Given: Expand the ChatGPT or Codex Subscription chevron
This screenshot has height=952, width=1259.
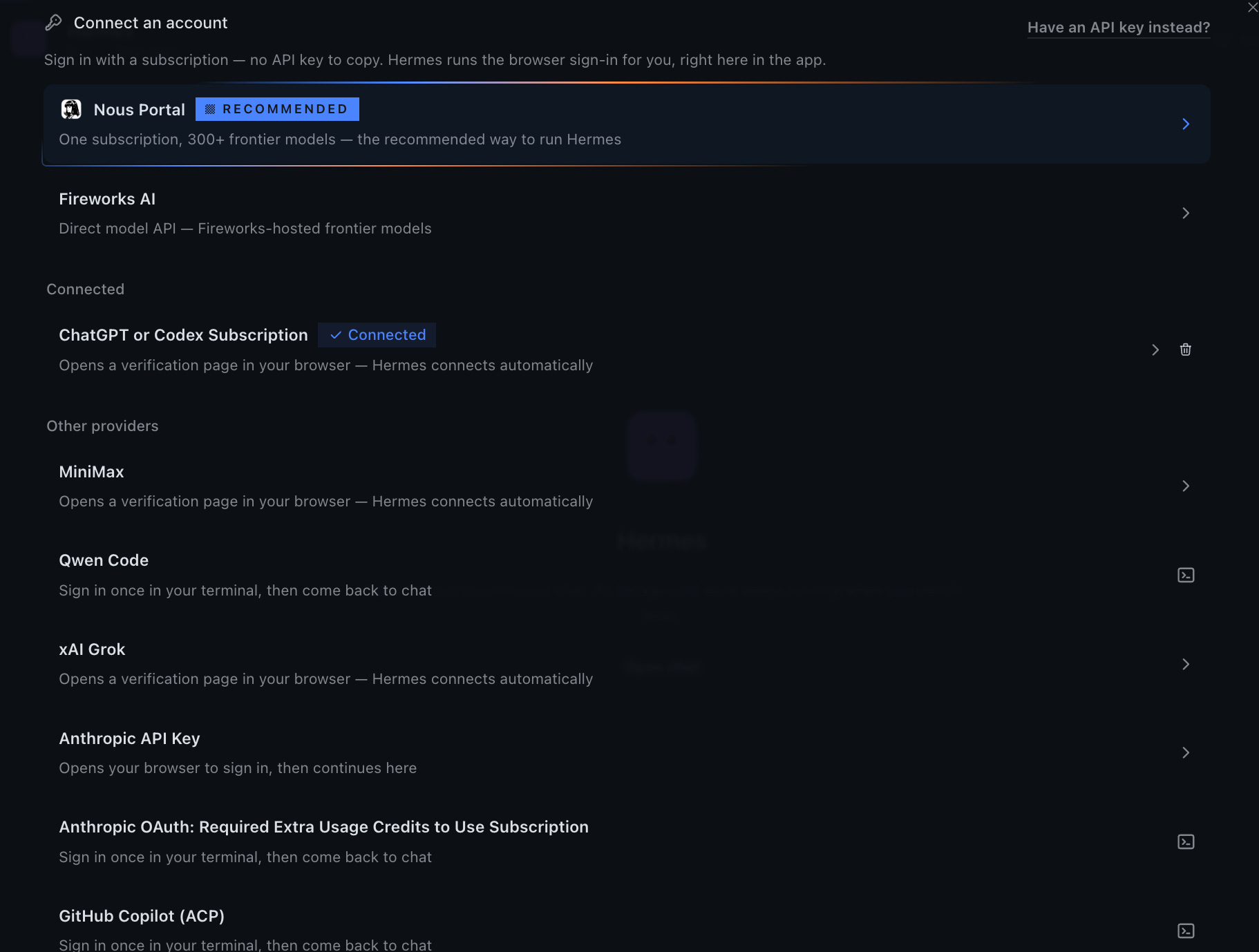Looking at the screenshot, I should coord(1155,350).
